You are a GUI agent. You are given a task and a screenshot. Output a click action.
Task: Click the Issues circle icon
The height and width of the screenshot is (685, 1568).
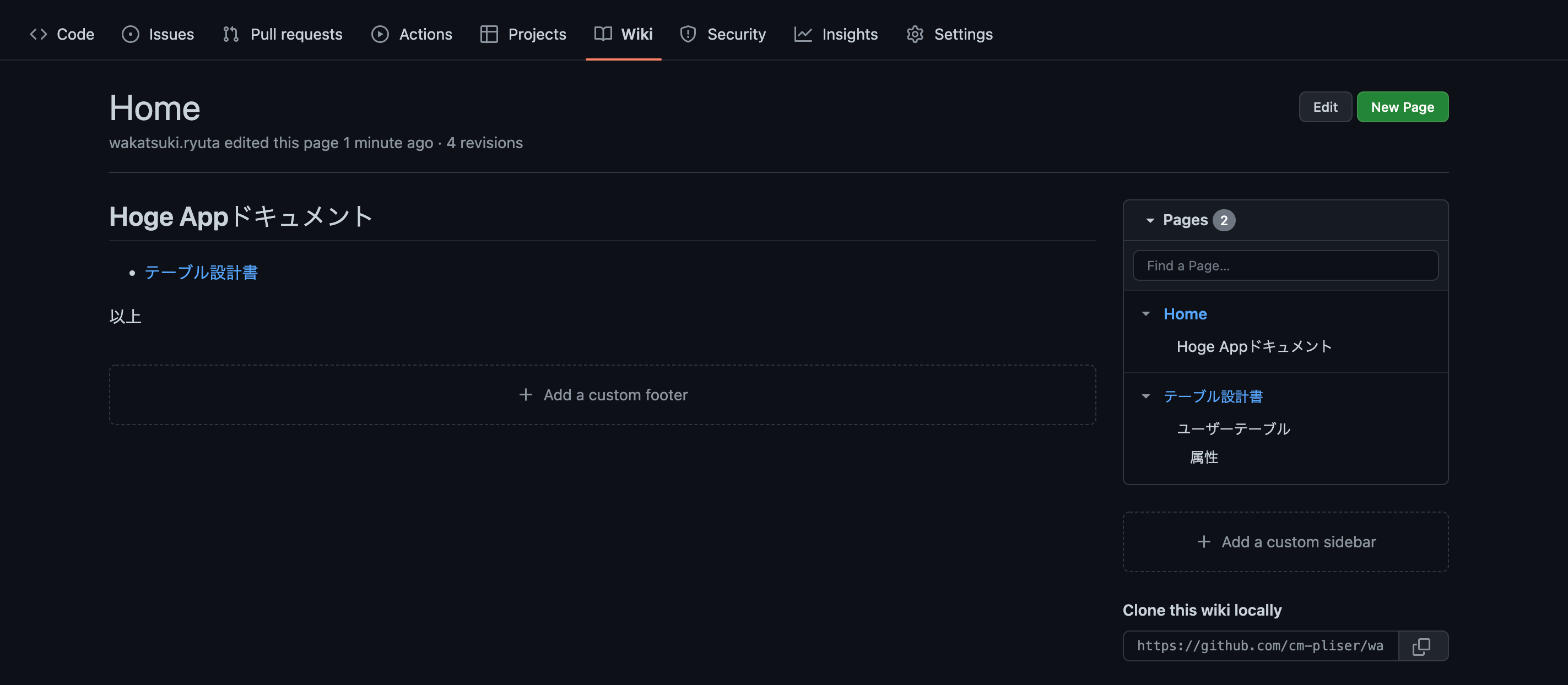point(130,34)
